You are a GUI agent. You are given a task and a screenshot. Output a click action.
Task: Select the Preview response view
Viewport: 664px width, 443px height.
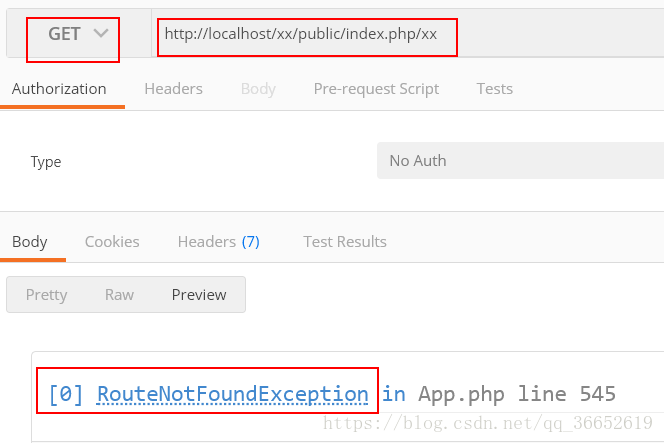pos(199,295)
